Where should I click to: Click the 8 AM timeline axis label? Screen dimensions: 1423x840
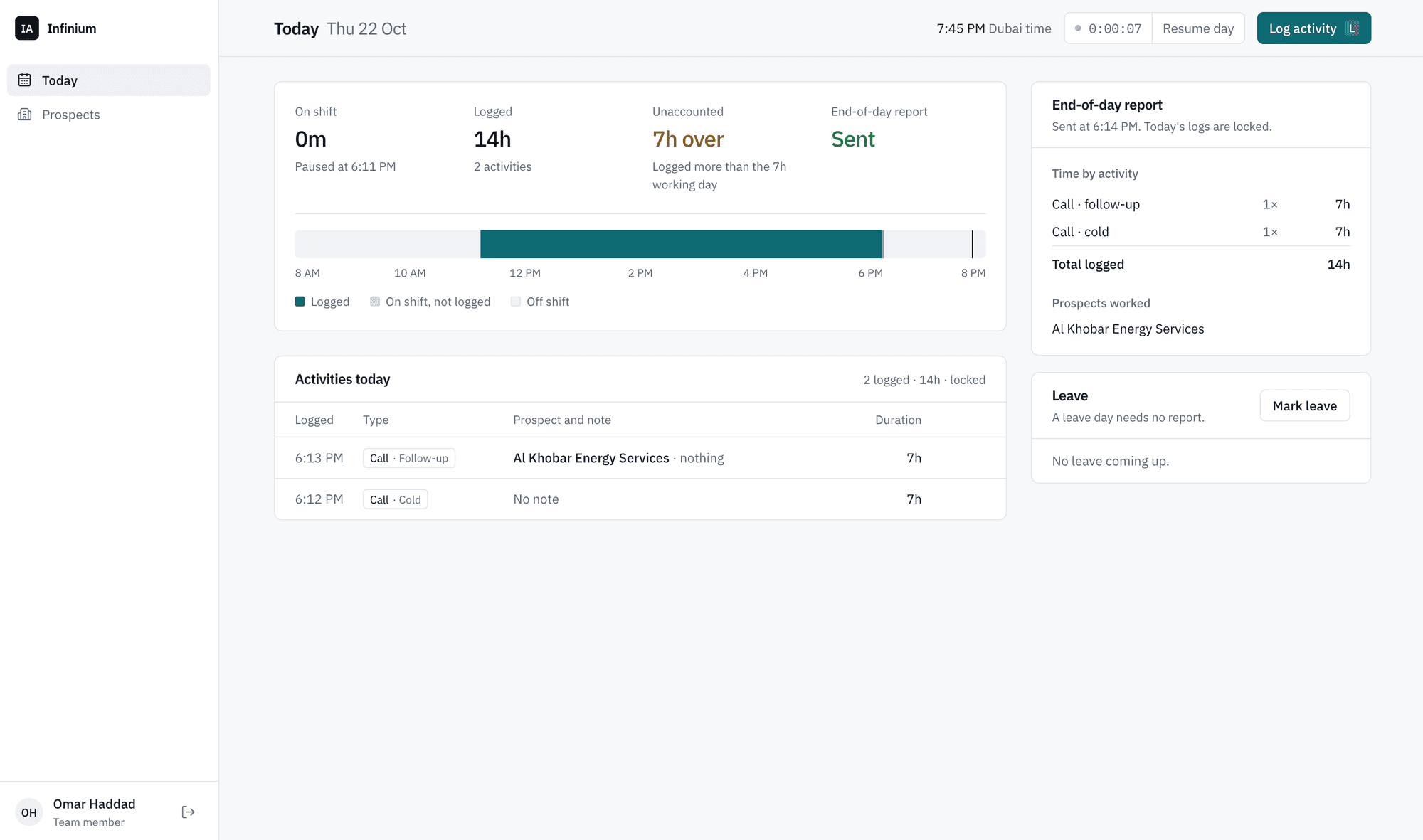coord(307,273)
